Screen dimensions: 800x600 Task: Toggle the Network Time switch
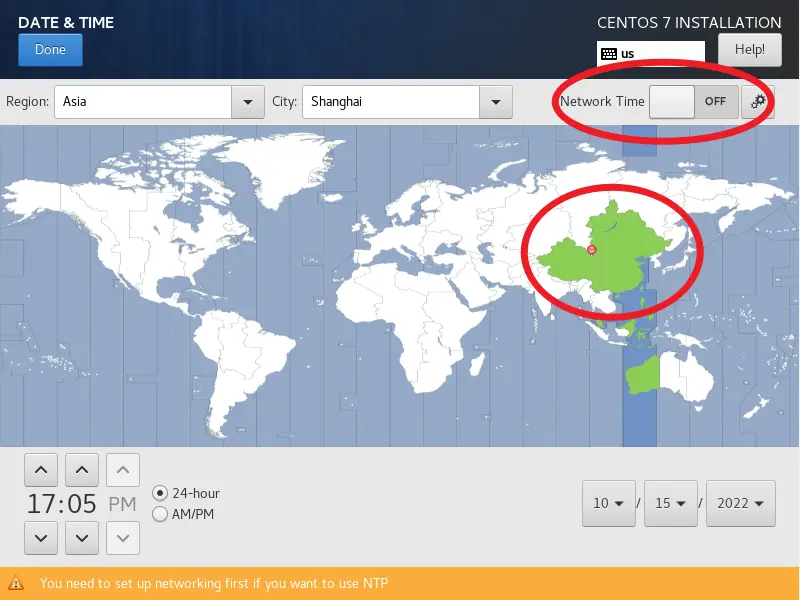tap(693, 102)
